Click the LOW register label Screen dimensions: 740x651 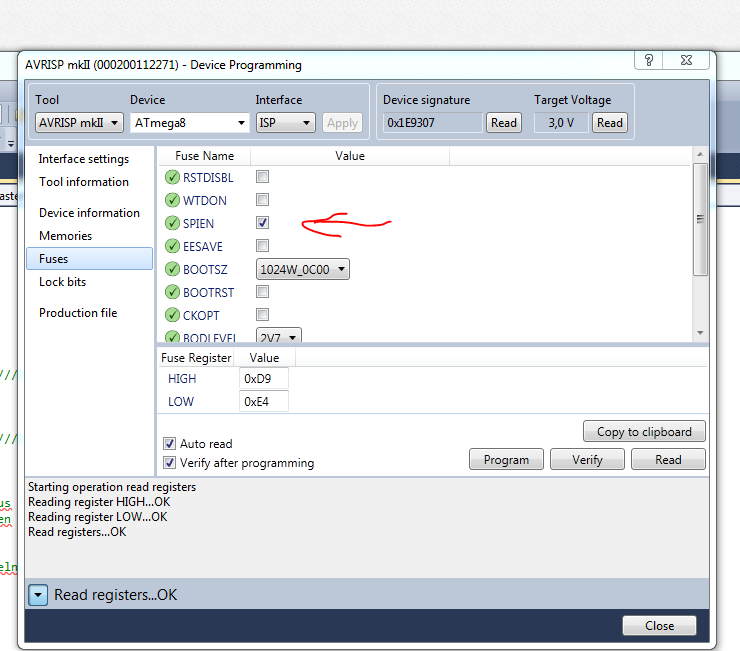click(181, 402)
